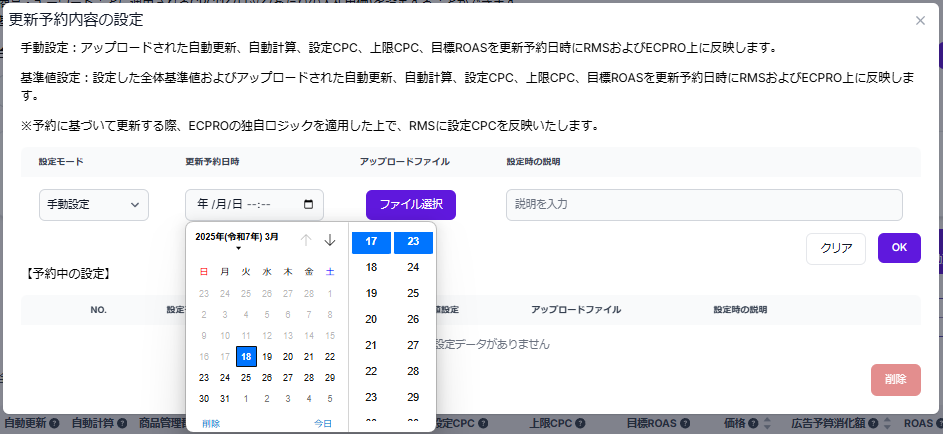Click the calendar icon in date field
The image size is (943, 434).
click(x=308, y=205)
